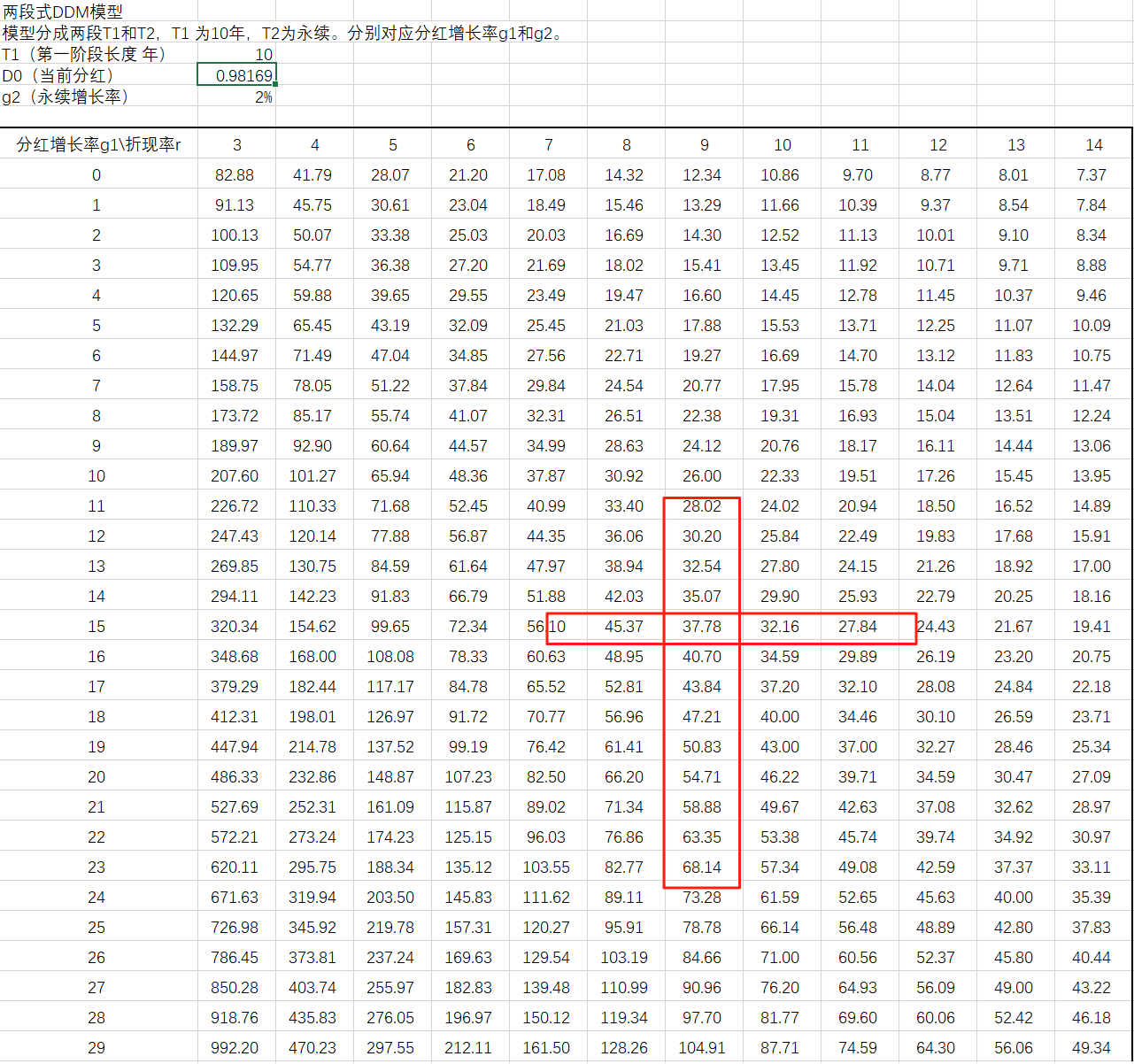Select cell 52.37 at g1 26, r 12
Image resolution: width=1134 pixels, height=1064 pixels.
coord(938,957)
